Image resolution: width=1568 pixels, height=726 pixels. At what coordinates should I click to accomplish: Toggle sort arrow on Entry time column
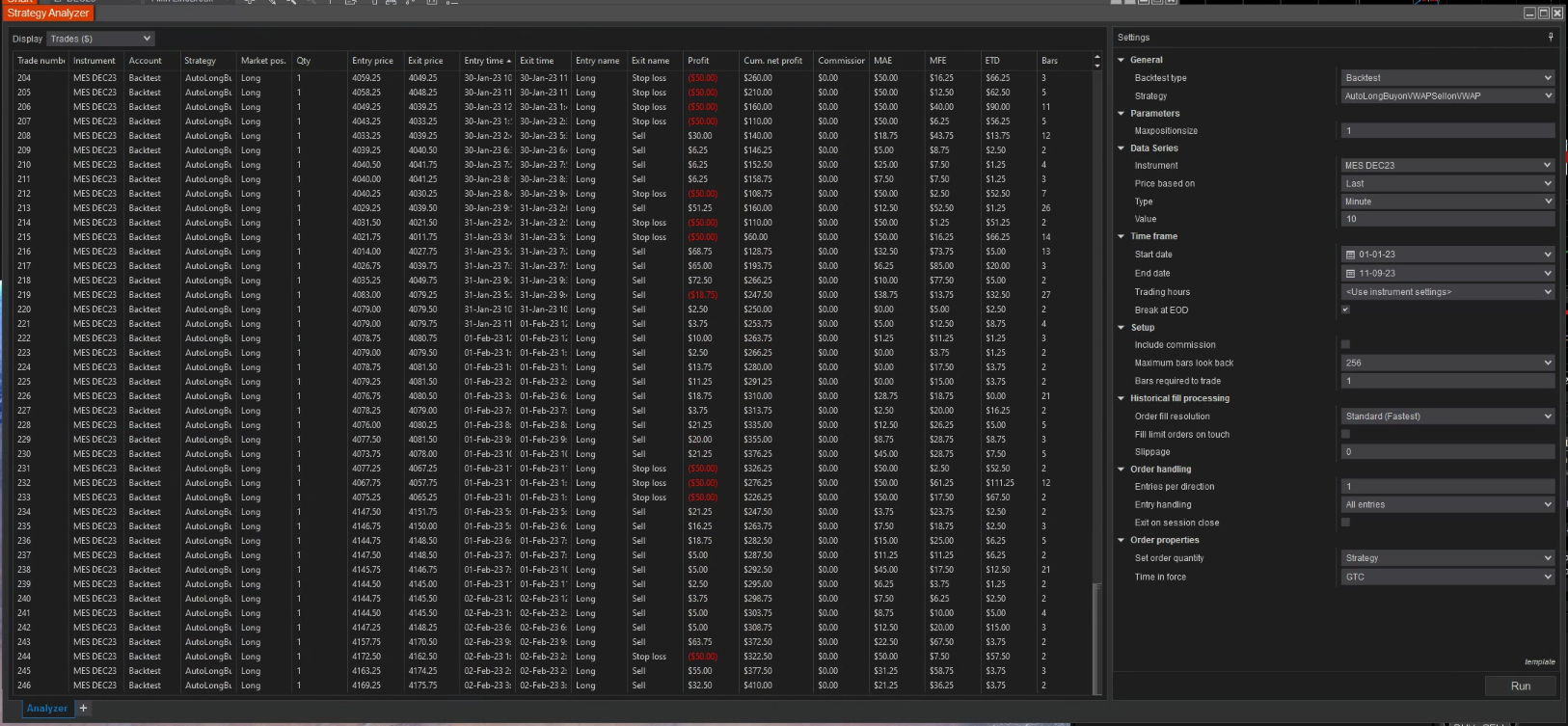click(509, 61)
